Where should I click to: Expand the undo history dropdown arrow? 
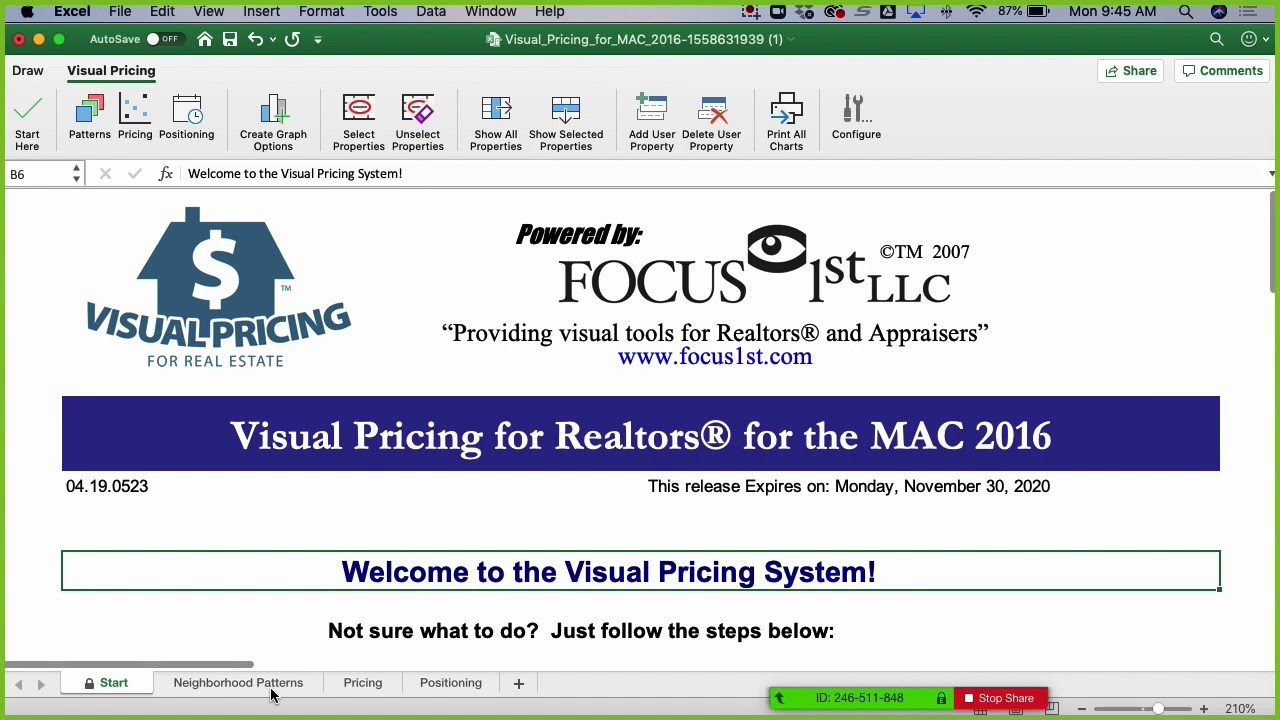pyautogui.click(x=273, y=40)
